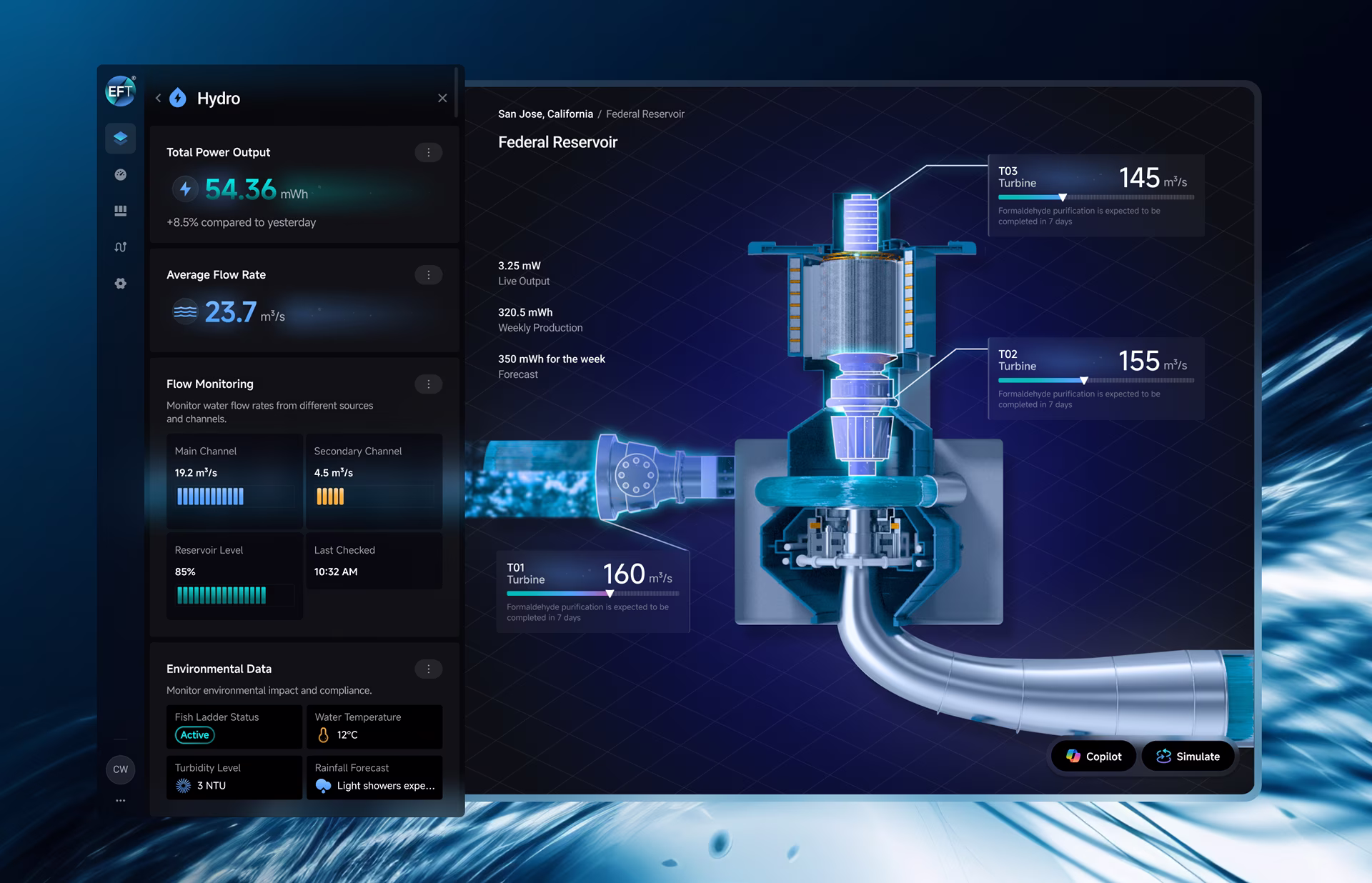Click the EFT logo icon
This screenshot has width=1372, height=883.
(120, 91)
